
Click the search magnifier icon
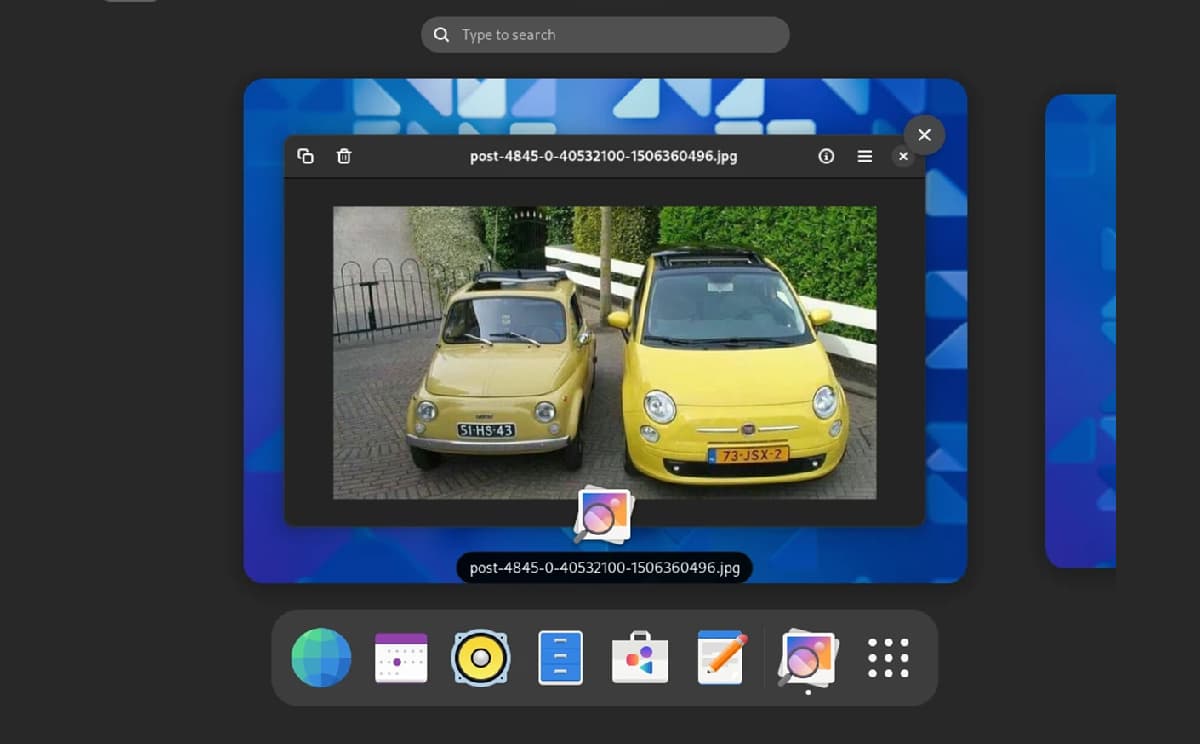coord(441,35)
